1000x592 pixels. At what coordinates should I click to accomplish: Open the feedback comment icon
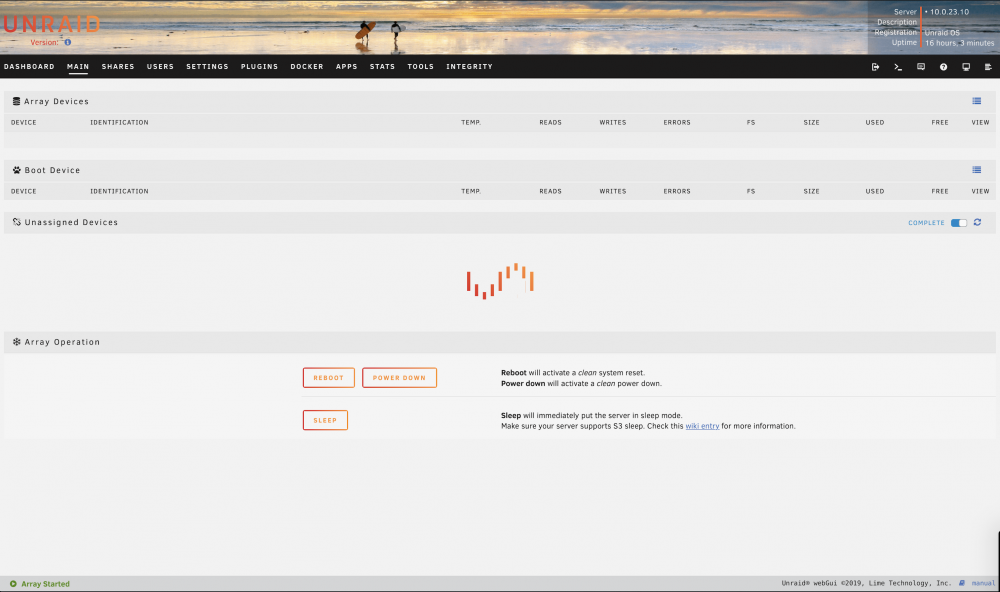tap(921, 67)
